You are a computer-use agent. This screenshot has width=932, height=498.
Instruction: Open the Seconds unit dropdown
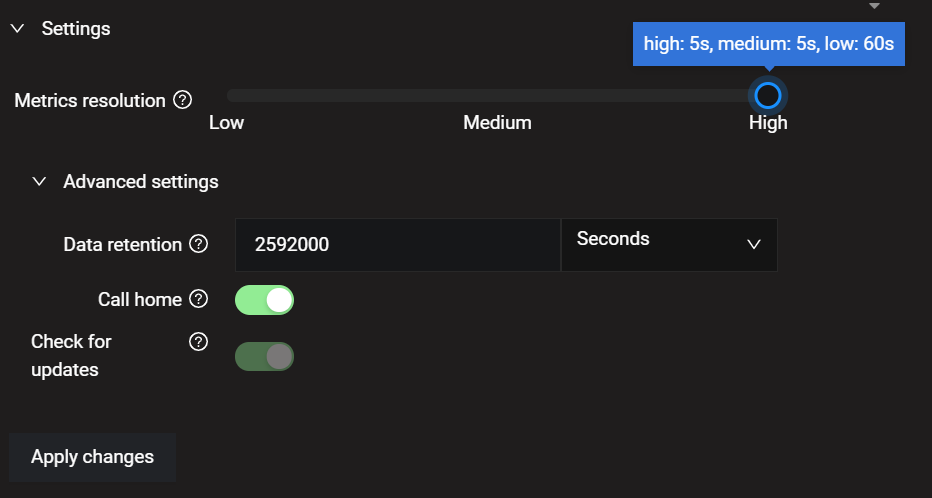pos(668,244)
